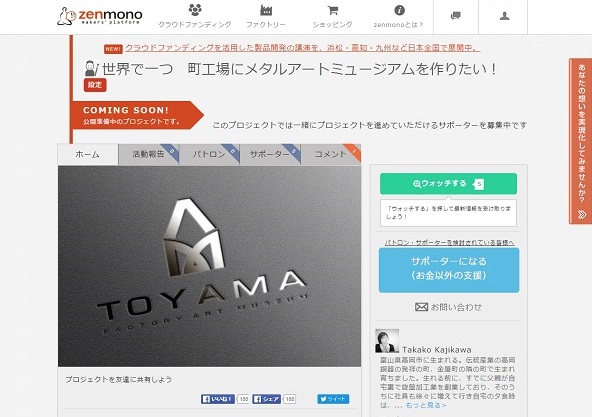Open the サポーター tab

[x=270, y=154]
